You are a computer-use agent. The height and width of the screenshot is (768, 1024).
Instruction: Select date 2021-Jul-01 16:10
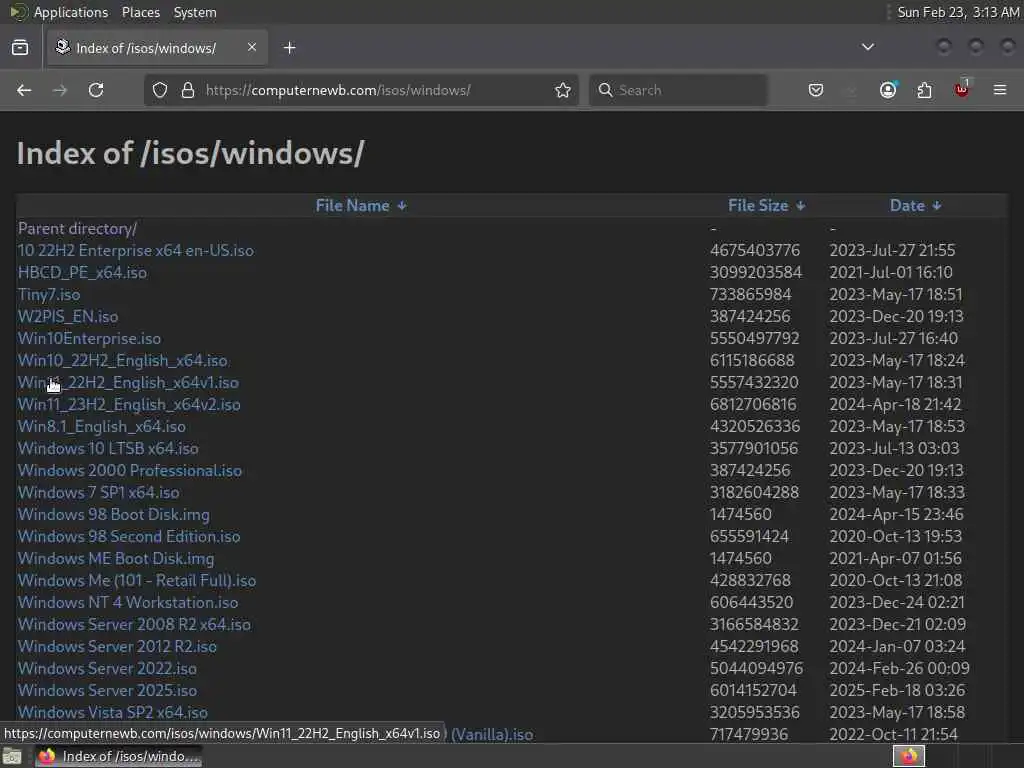click(x=891, y=272)
